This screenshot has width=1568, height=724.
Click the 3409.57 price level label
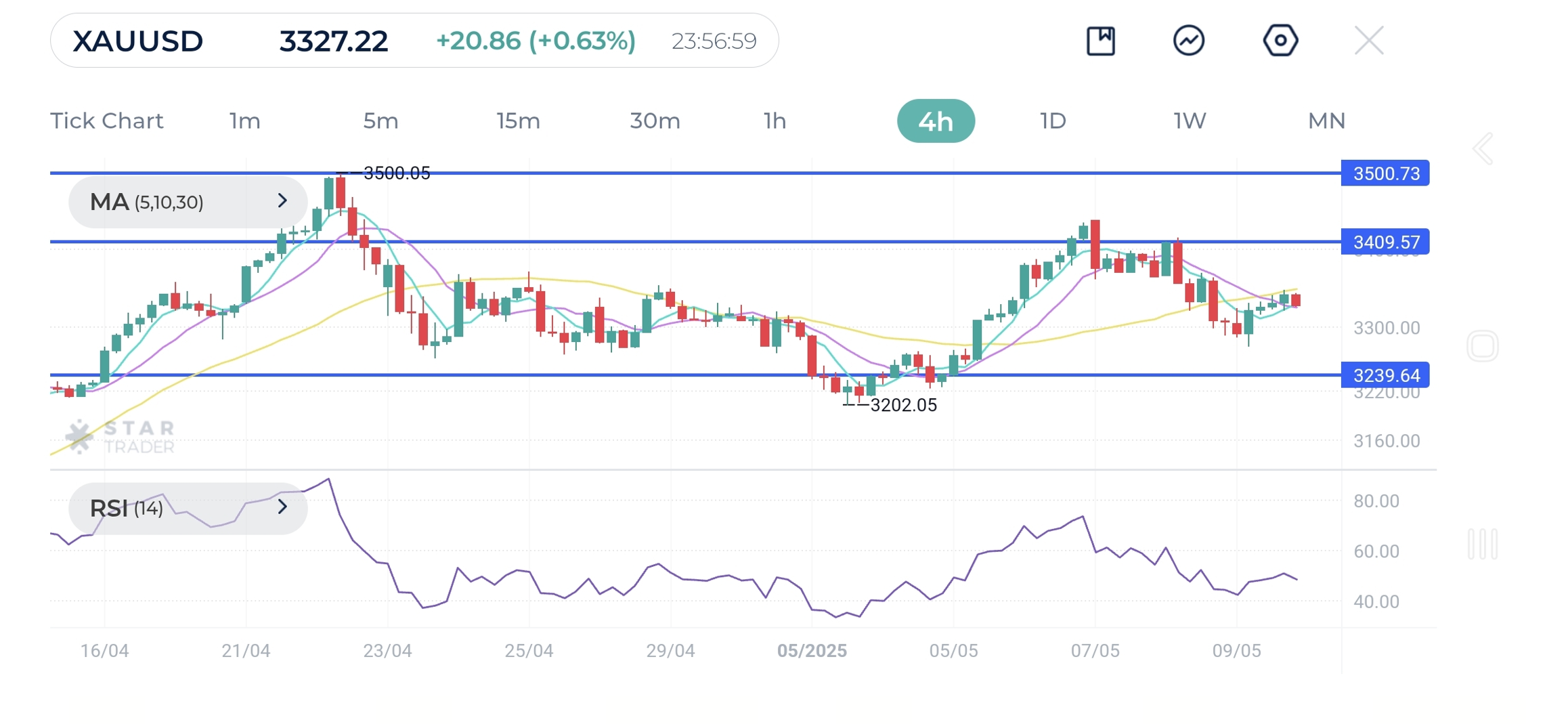click(x=1385, y=242)
